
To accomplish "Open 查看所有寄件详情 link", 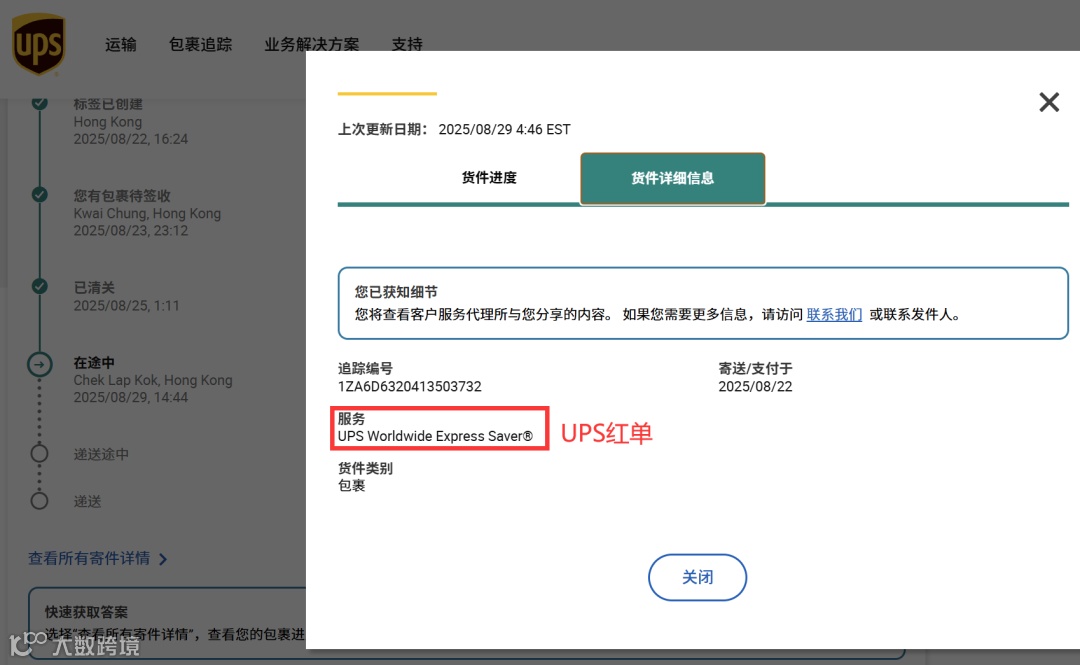I will (89, 558).
